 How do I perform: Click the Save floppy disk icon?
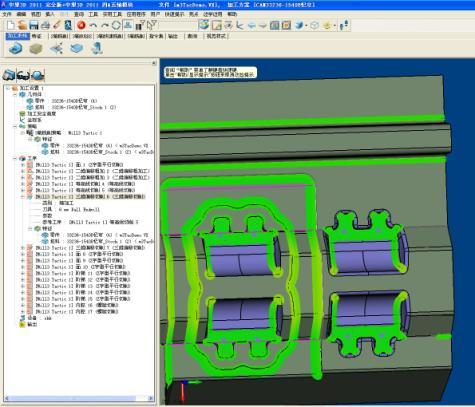pos(33,25)
